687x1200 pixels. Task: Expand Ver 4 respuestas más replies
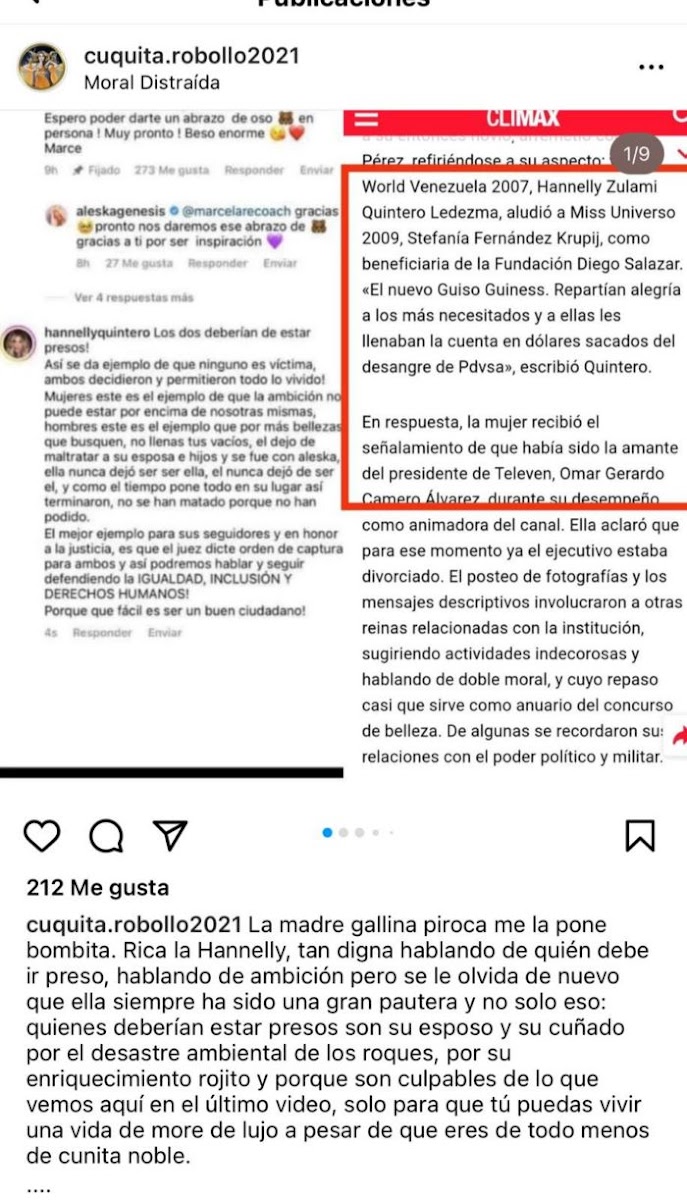coord(133,298)
